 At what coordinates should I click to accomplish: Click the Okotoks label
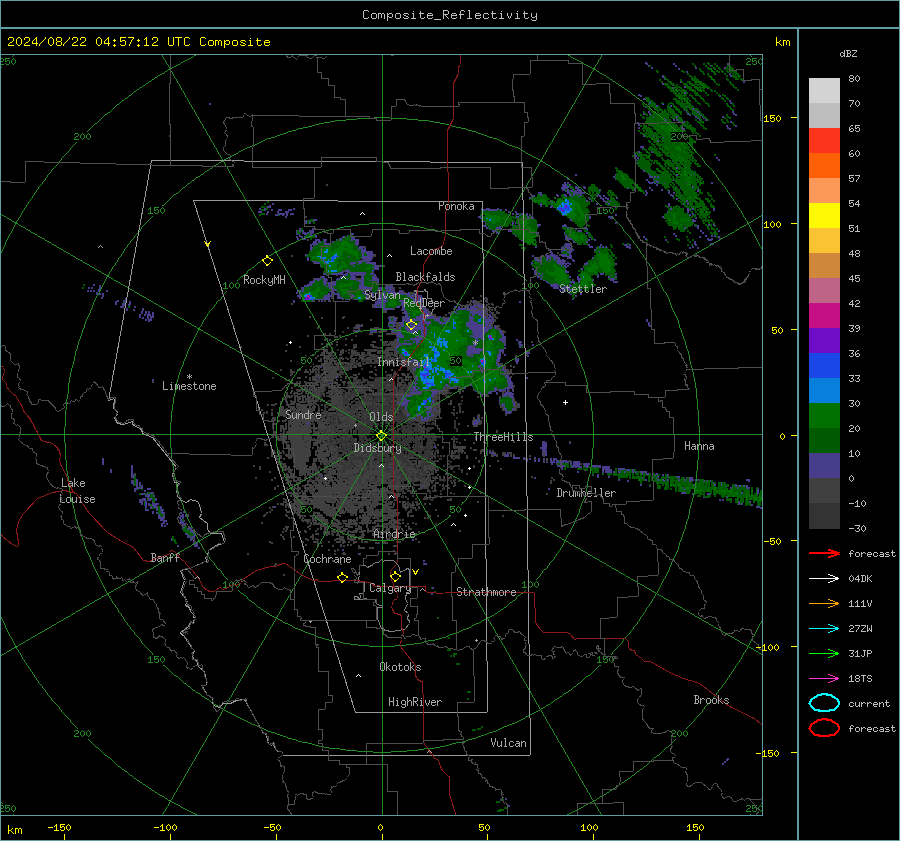tap(400, 666)
